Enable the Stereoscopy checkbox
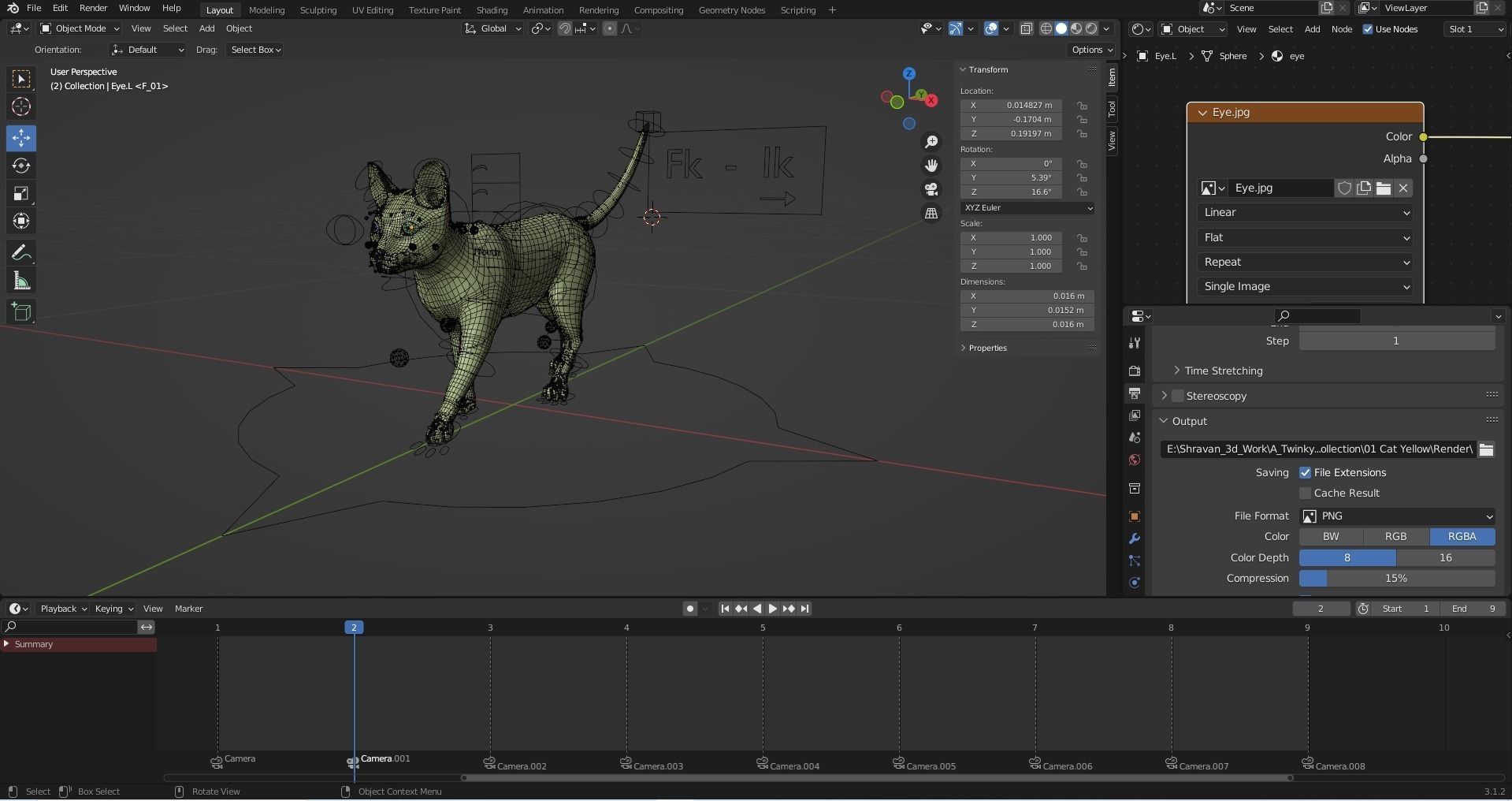 1178,396
